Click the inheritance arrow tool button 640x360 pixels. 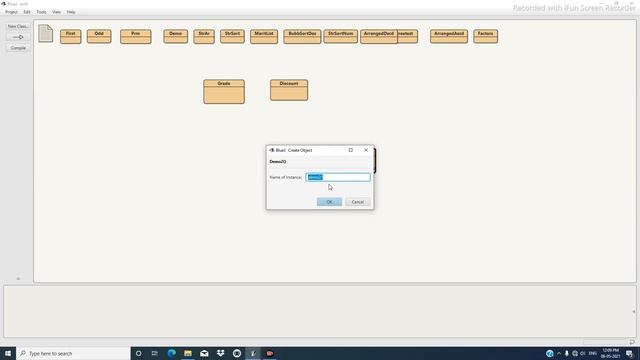click(x=18, y=37)
